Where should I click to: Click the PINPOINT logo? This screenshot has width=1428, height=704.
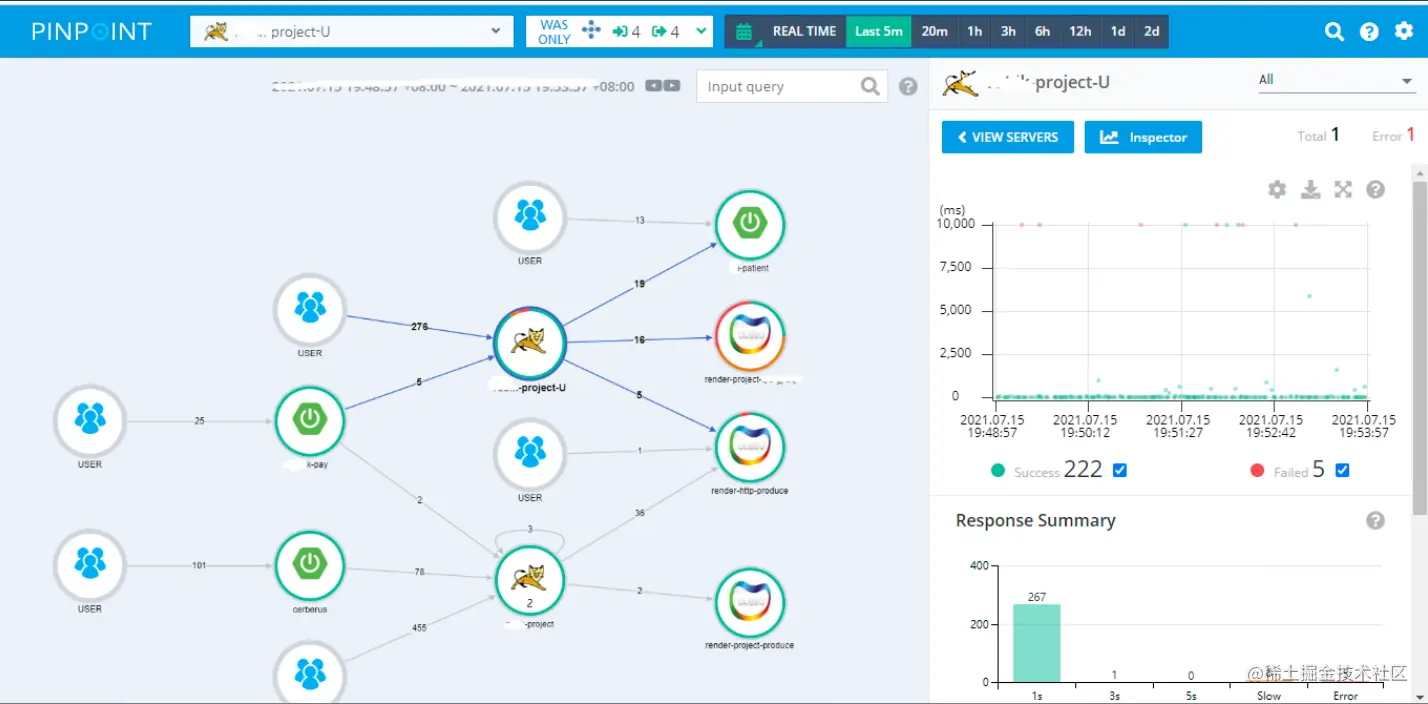[91, 31]
